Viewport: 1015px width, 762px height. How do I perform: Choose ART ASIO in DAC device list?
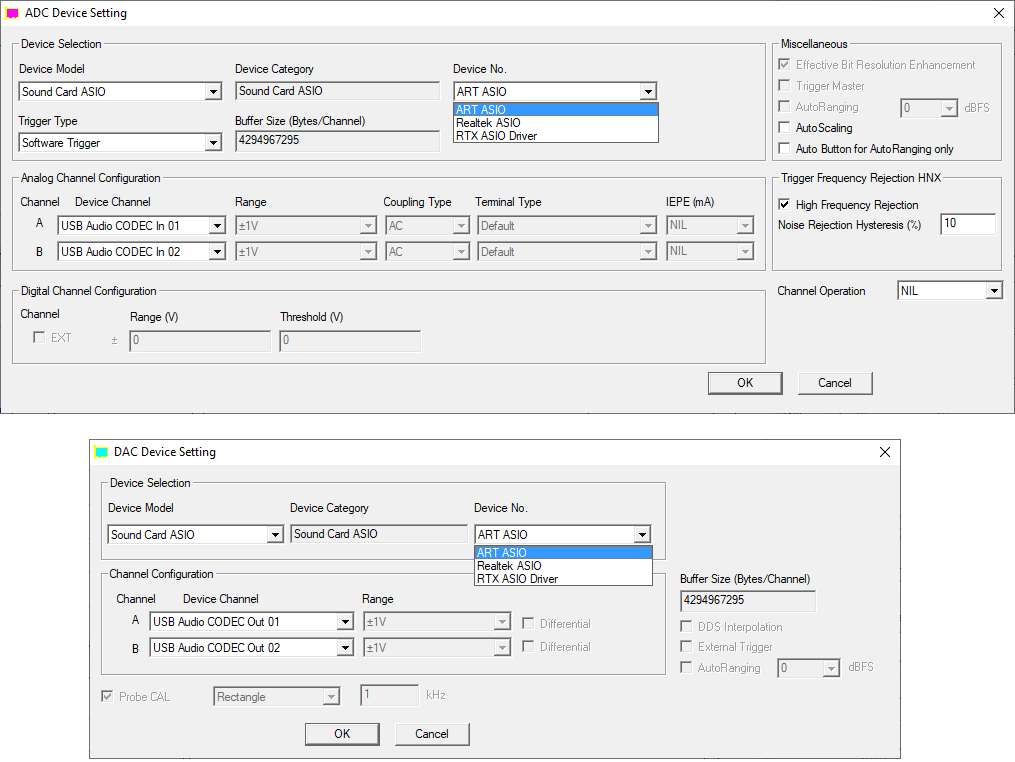502,553
